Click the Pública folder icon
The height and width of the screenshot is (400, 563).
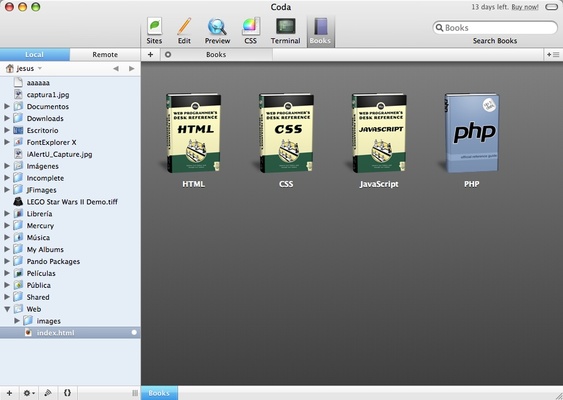click(18, 285)
